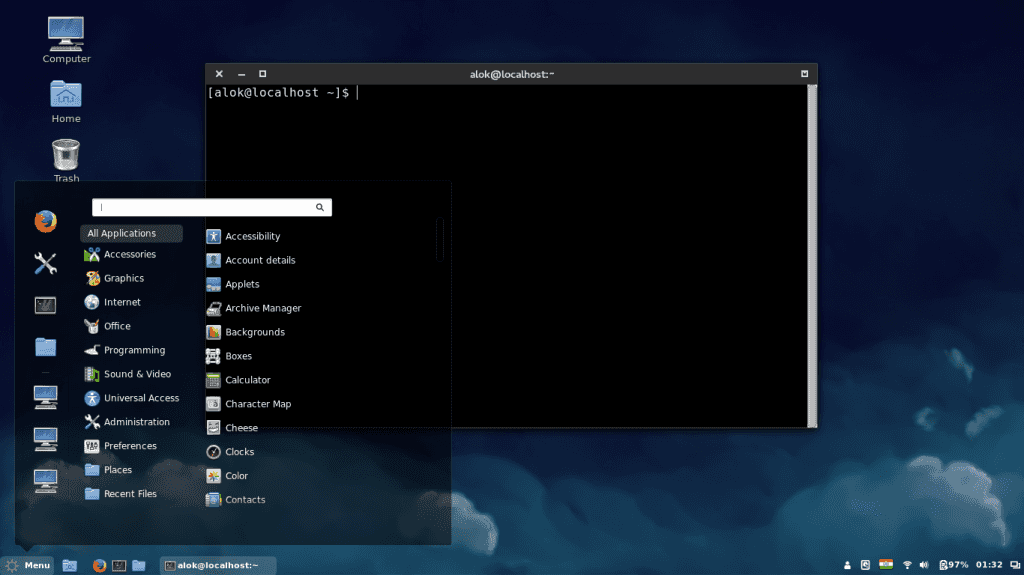Open the Trash icon on the desktop
Image resolution: width=1024 pixels, height=575 pixels.
pos(66,157)
